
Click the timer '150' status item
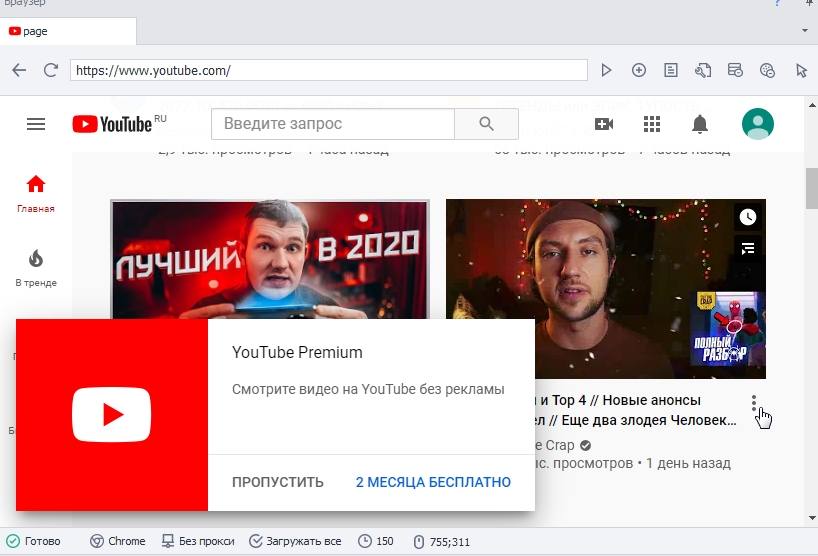pos(376,541)
